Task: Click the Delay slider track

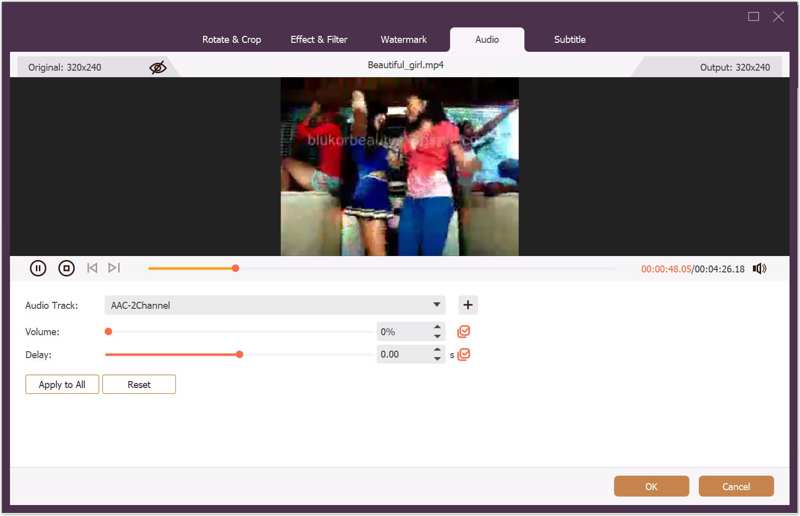Action: (x=300, y=354)
